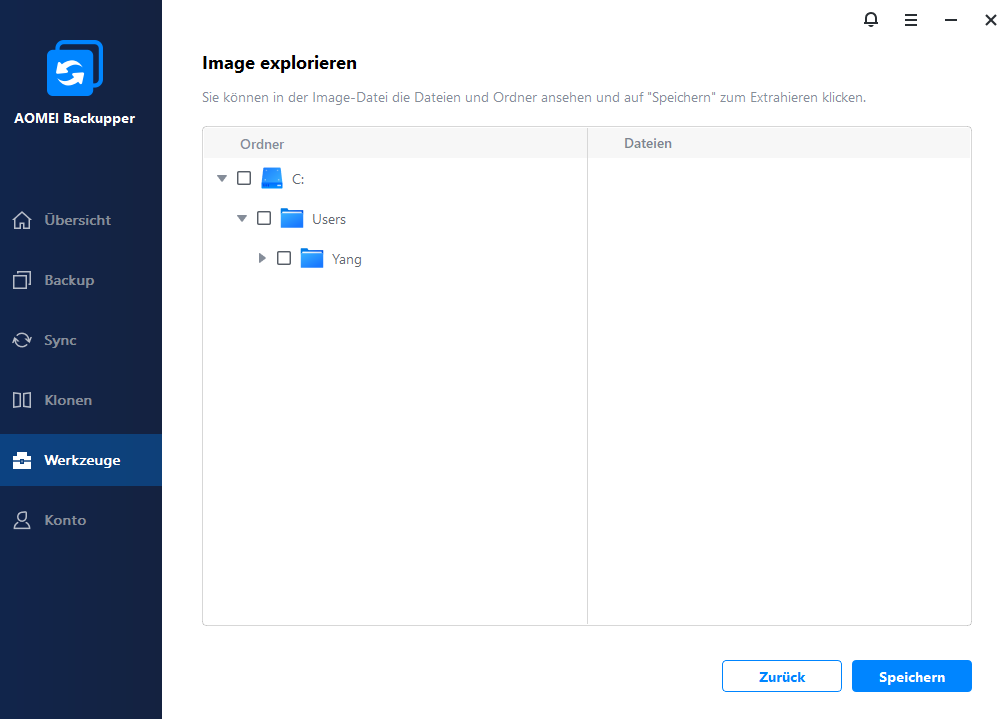
Task: Go to the Konto section
Action: point(65,520)
